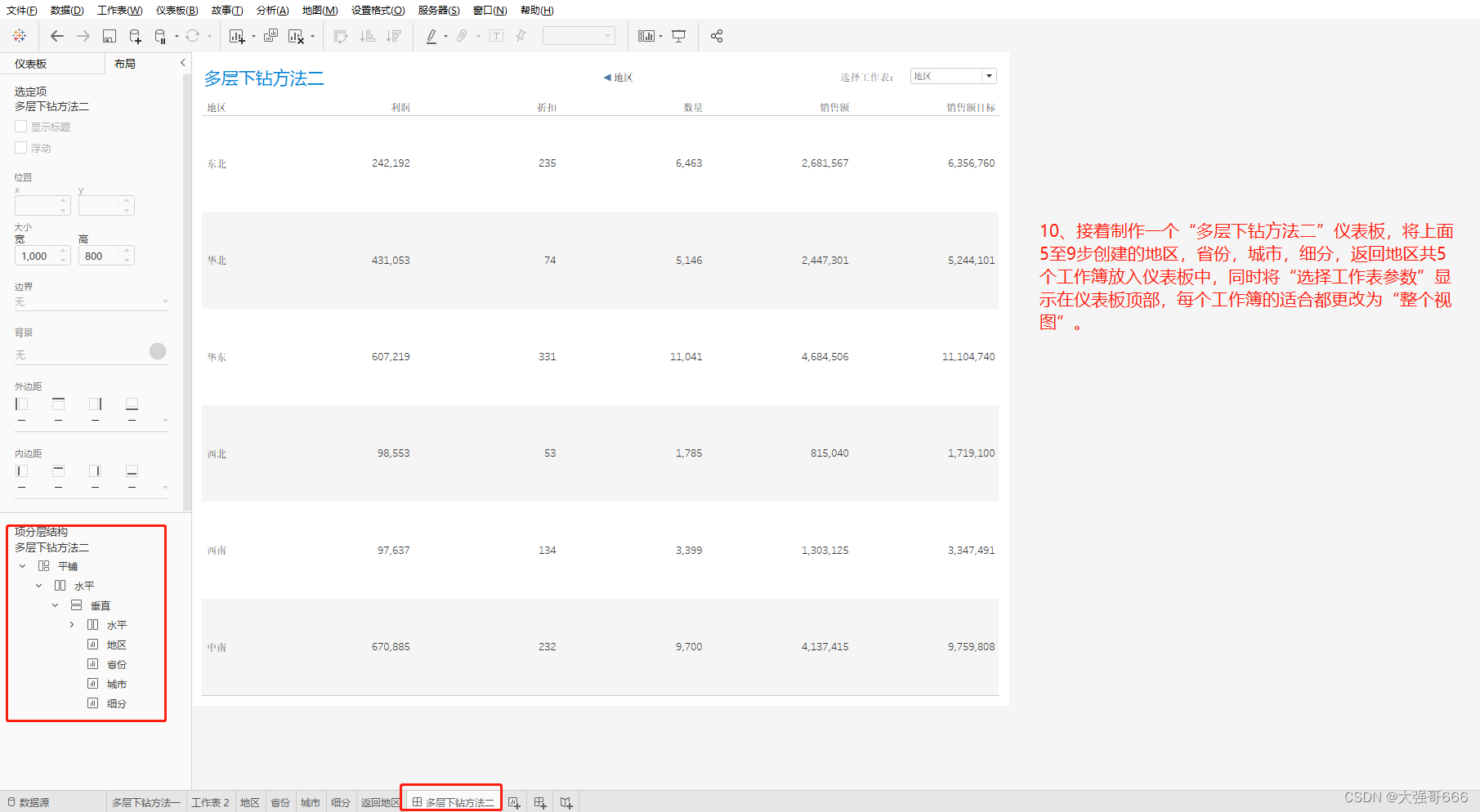Select the 地区 sheet item in hierarchy tree
The width and height of the screenshot is (1480, 812).
107,645
